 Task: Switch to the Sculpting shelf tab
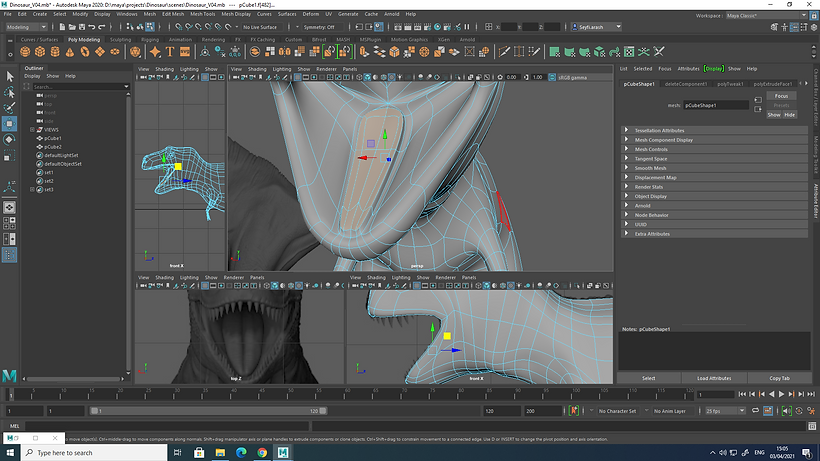point(120,39)
